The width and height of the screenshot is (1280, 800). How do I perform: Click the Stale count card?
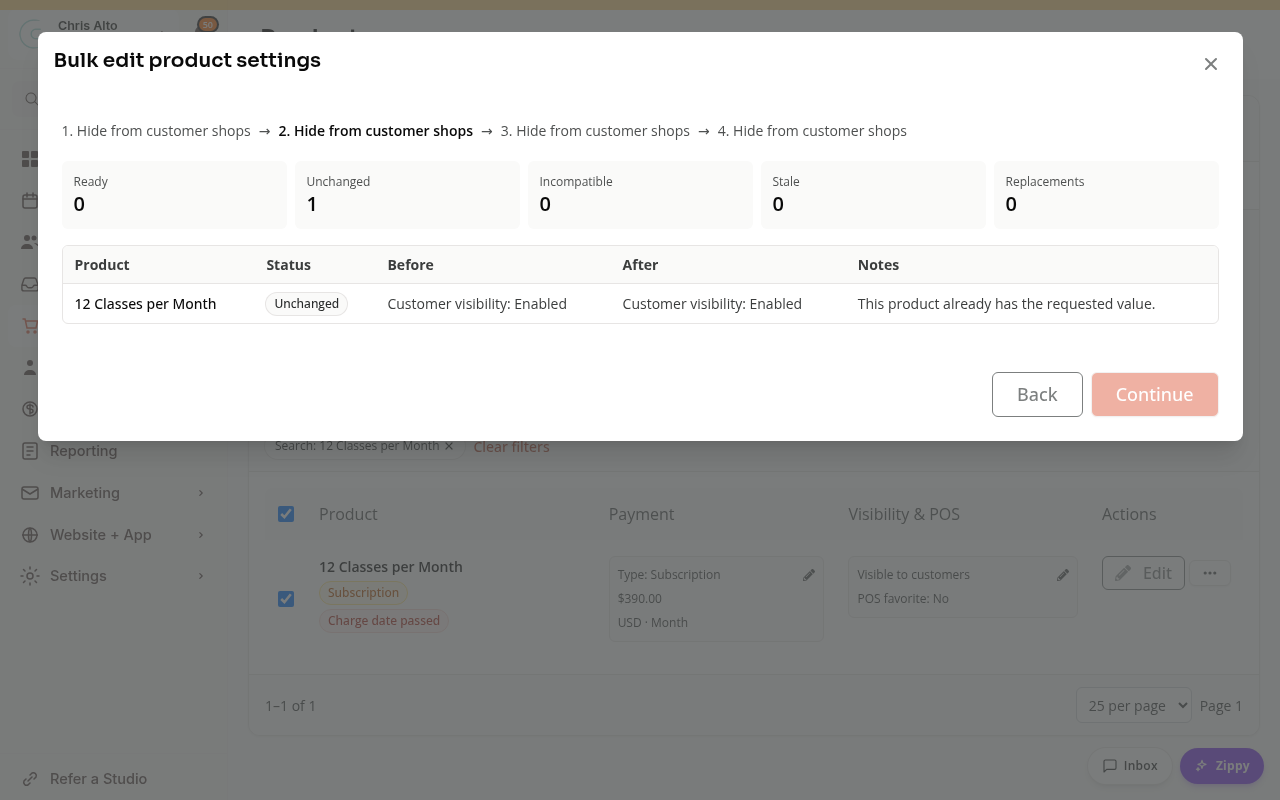coord(873,195)
